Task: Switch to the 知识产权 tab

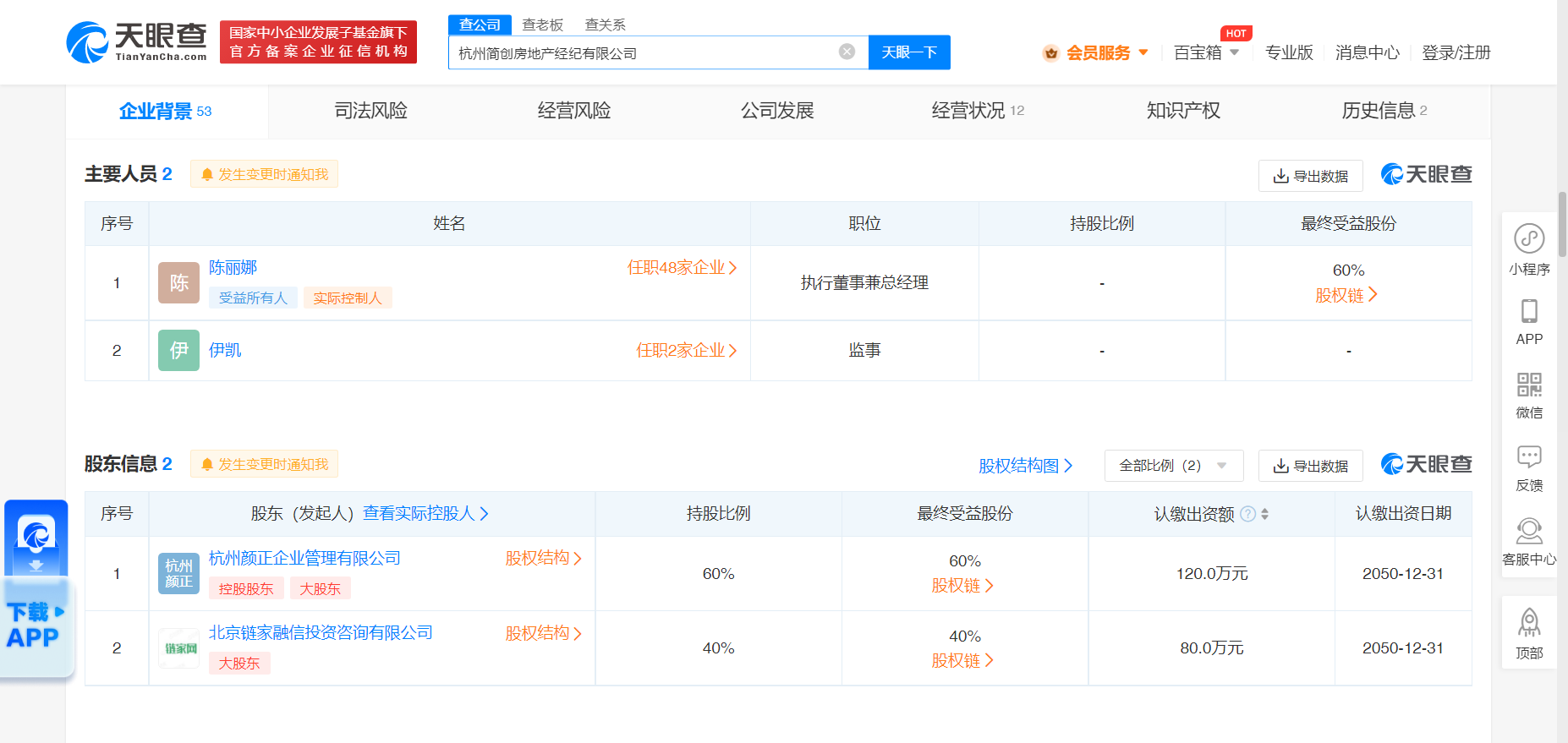Action: point(1183,111)
